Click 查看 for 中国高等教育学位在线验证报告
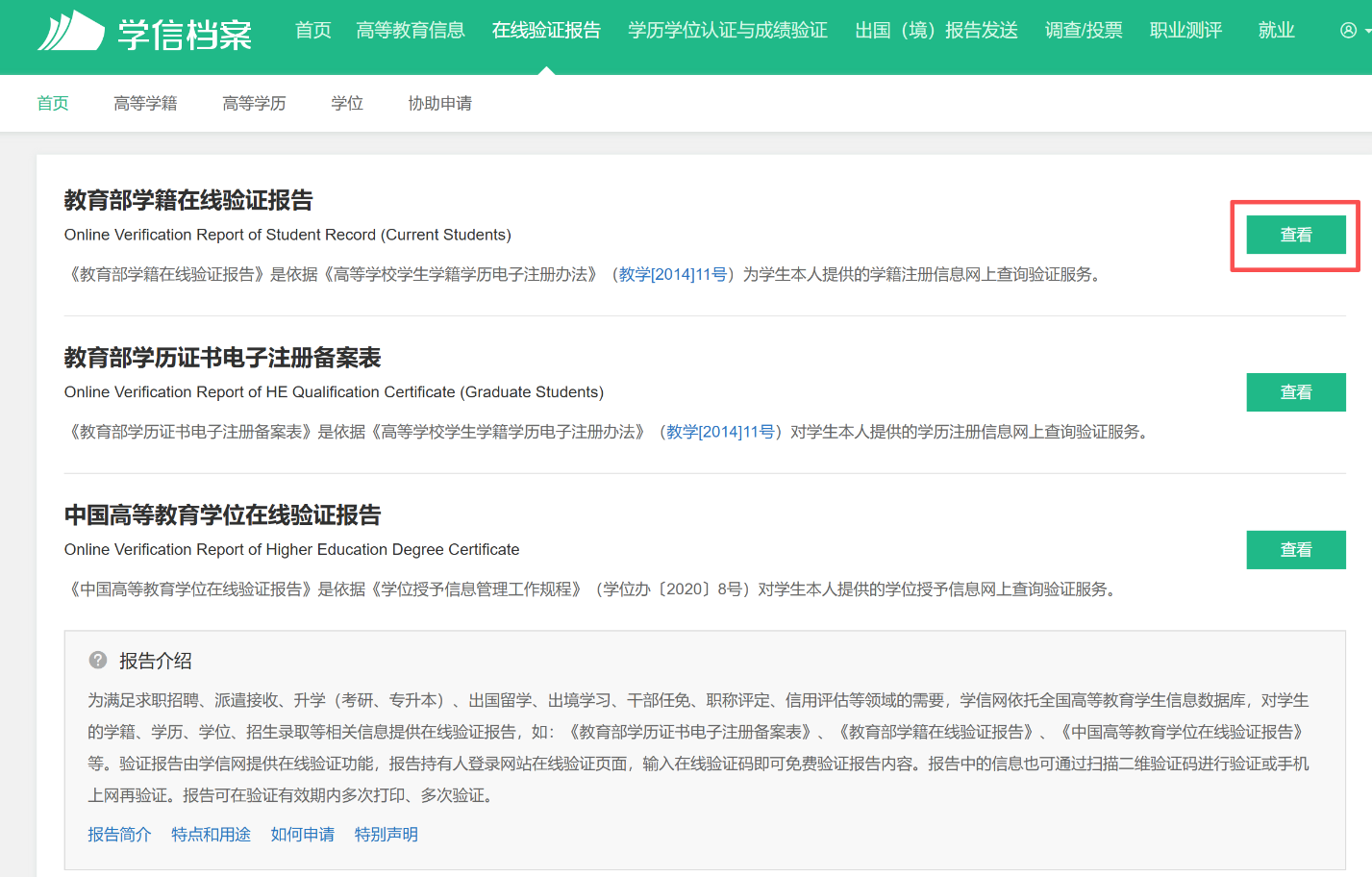This screenshot has width=1372, height=877. 1296,550
